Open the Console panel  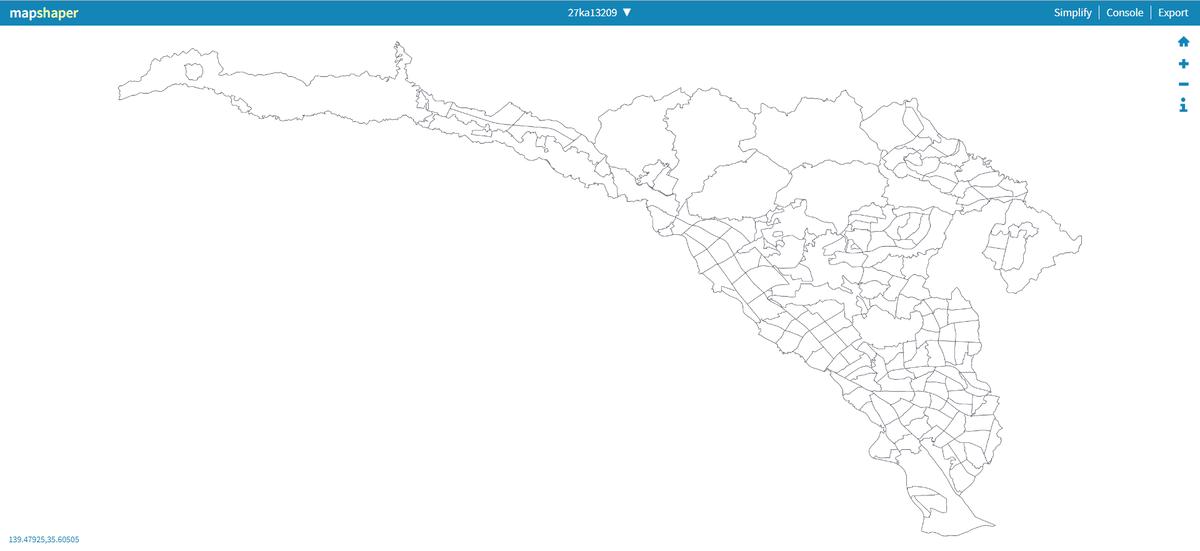(x=1124, y=13)
